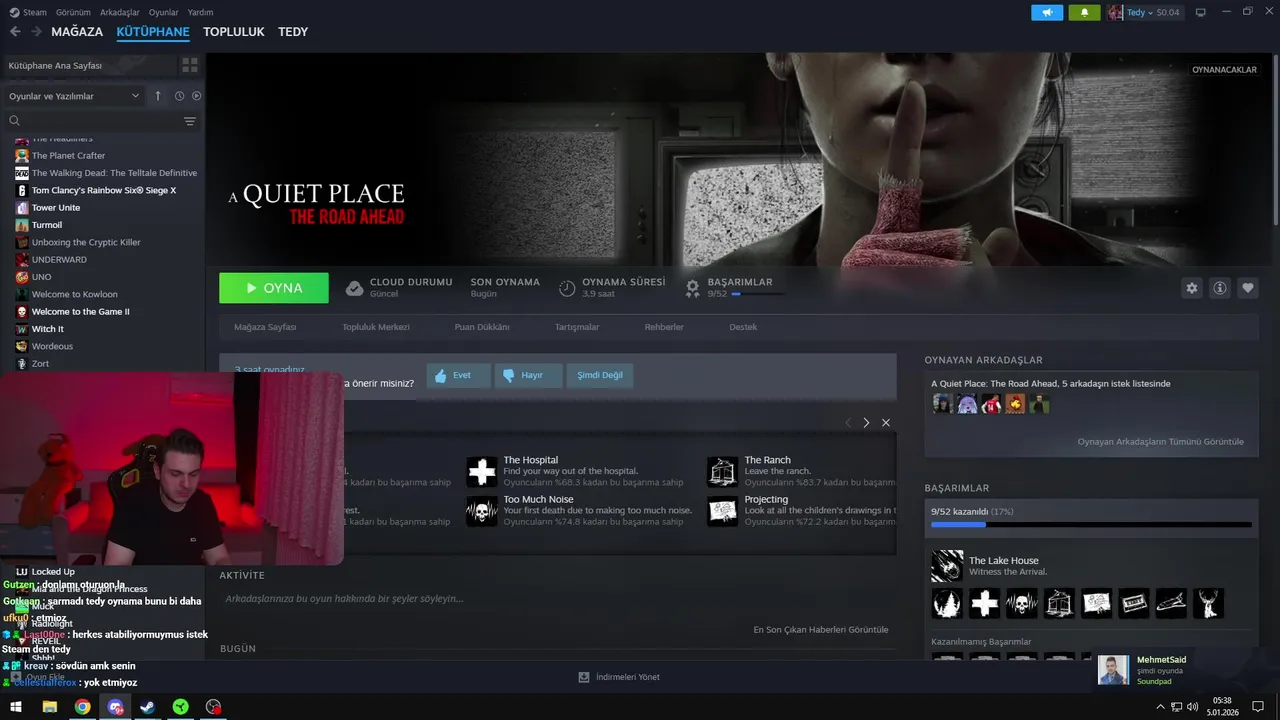The image size is (1280, 720).
Task: Switch to the MAĞAZA tab
Action: coord(77,32)
